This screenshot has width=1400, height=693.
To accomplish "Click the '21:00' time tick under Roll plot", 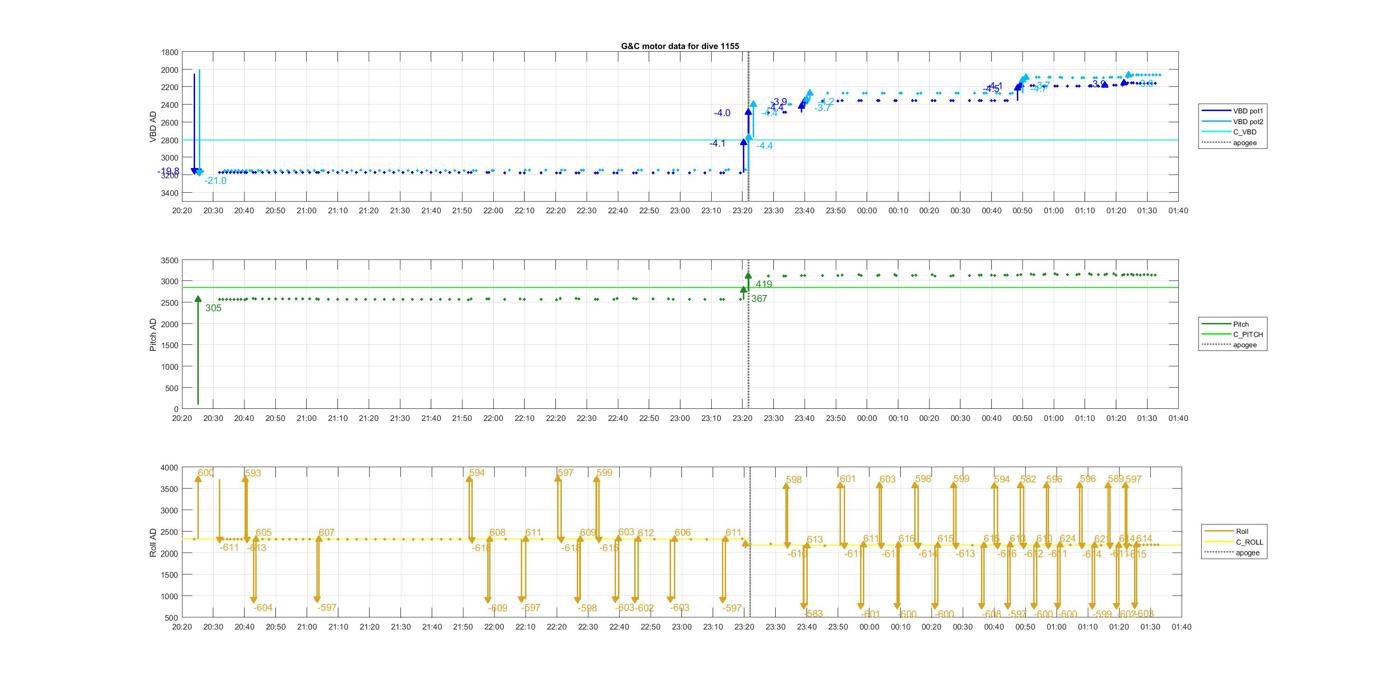I will (306, 627).
